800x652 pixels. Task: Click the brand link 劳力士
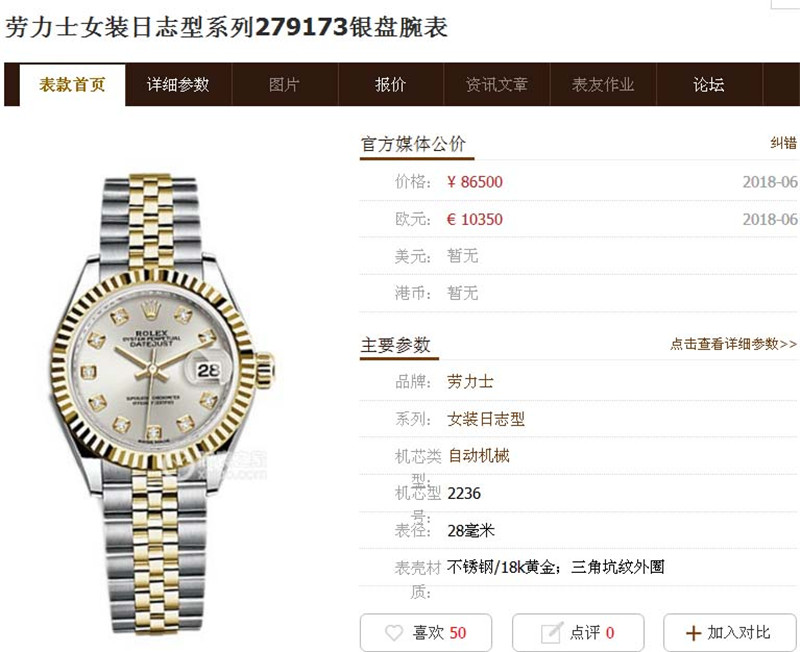pyautogui.click(x=470, y=382)
